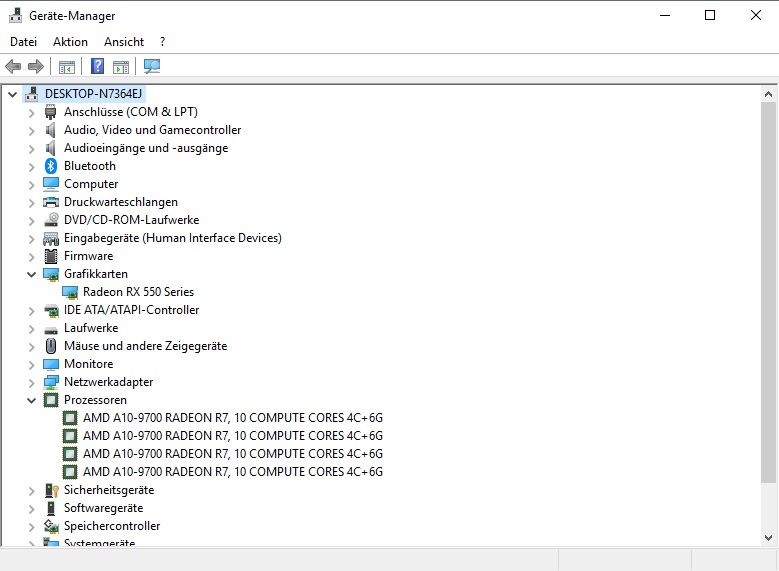779x571 pixels.
Task: Click the computer icon beside DESKTOP-N7364EJ
Action: click(32, 94)
